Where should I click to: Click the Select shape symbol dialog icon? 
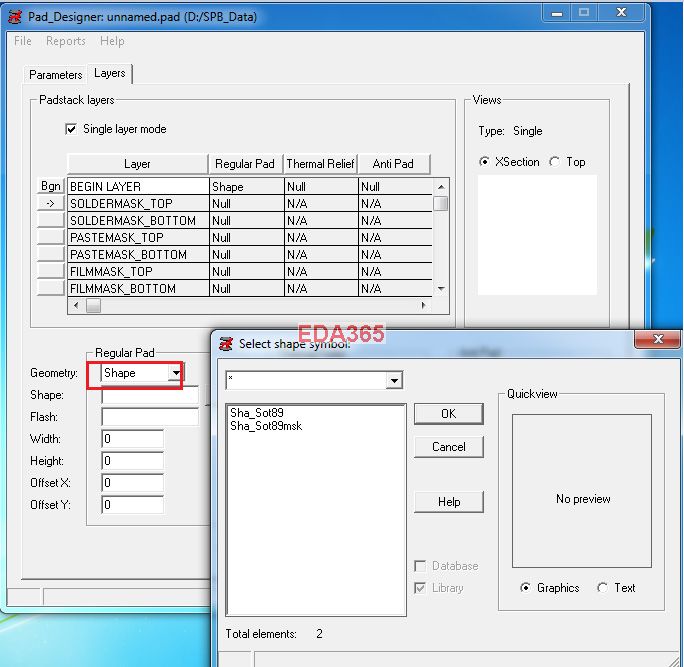(x=226, y=344)
